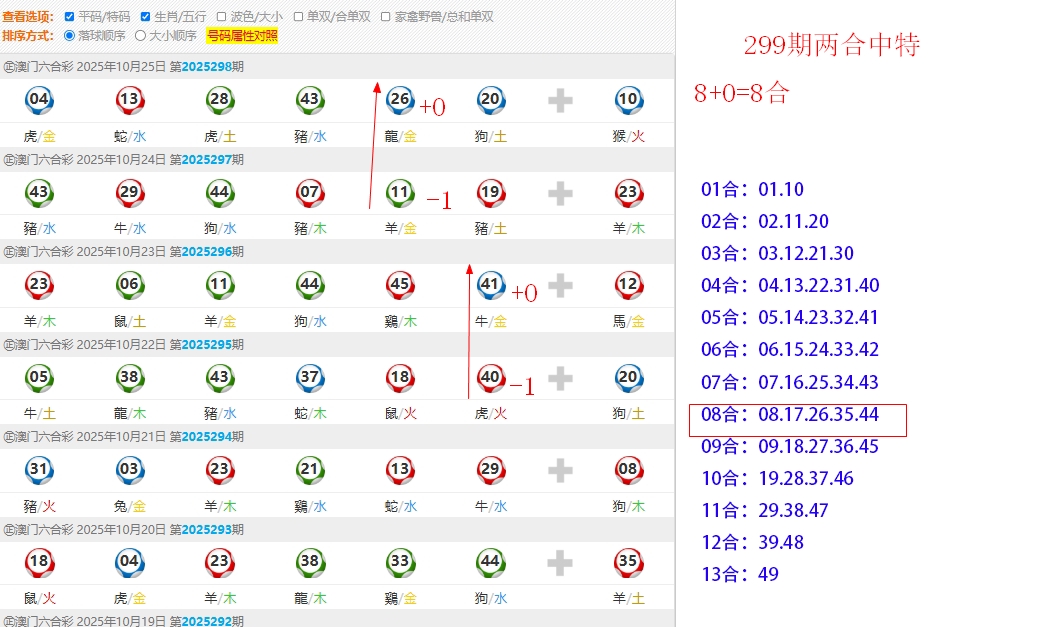Uncheck the 生肖/五行 option
This screenshot has width=1060, height=627.
(145, 17)
